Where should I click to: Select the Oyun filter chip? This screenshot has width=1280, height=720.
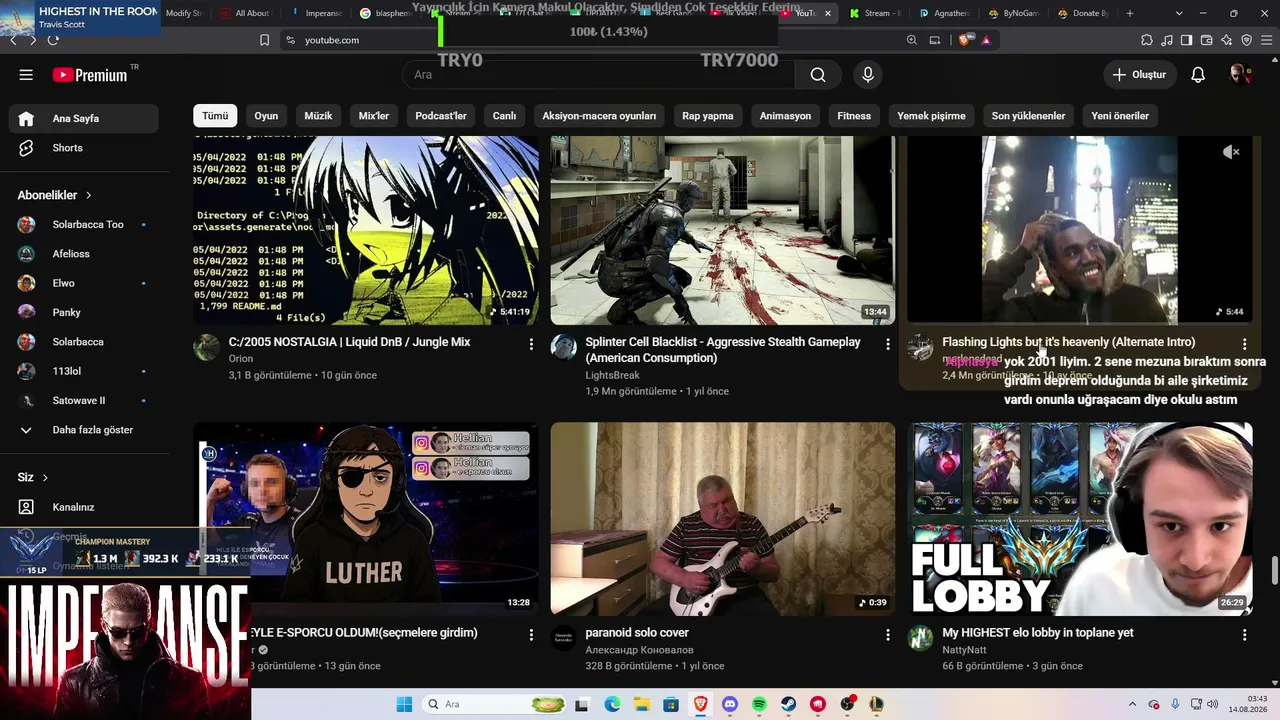[x=266, y=116]
